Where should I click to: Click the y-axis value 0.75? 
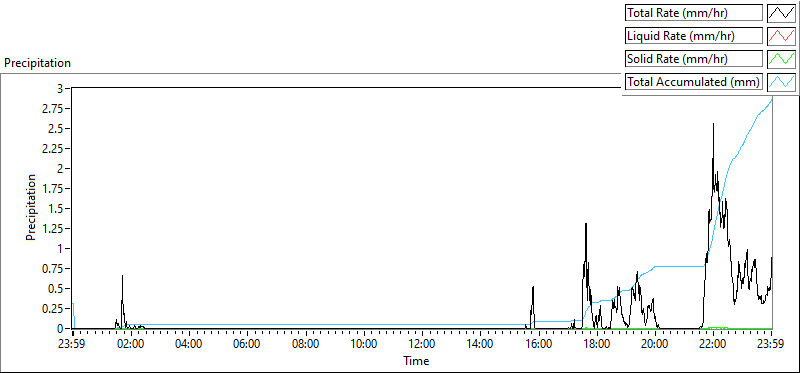click(x=52, y=268)
